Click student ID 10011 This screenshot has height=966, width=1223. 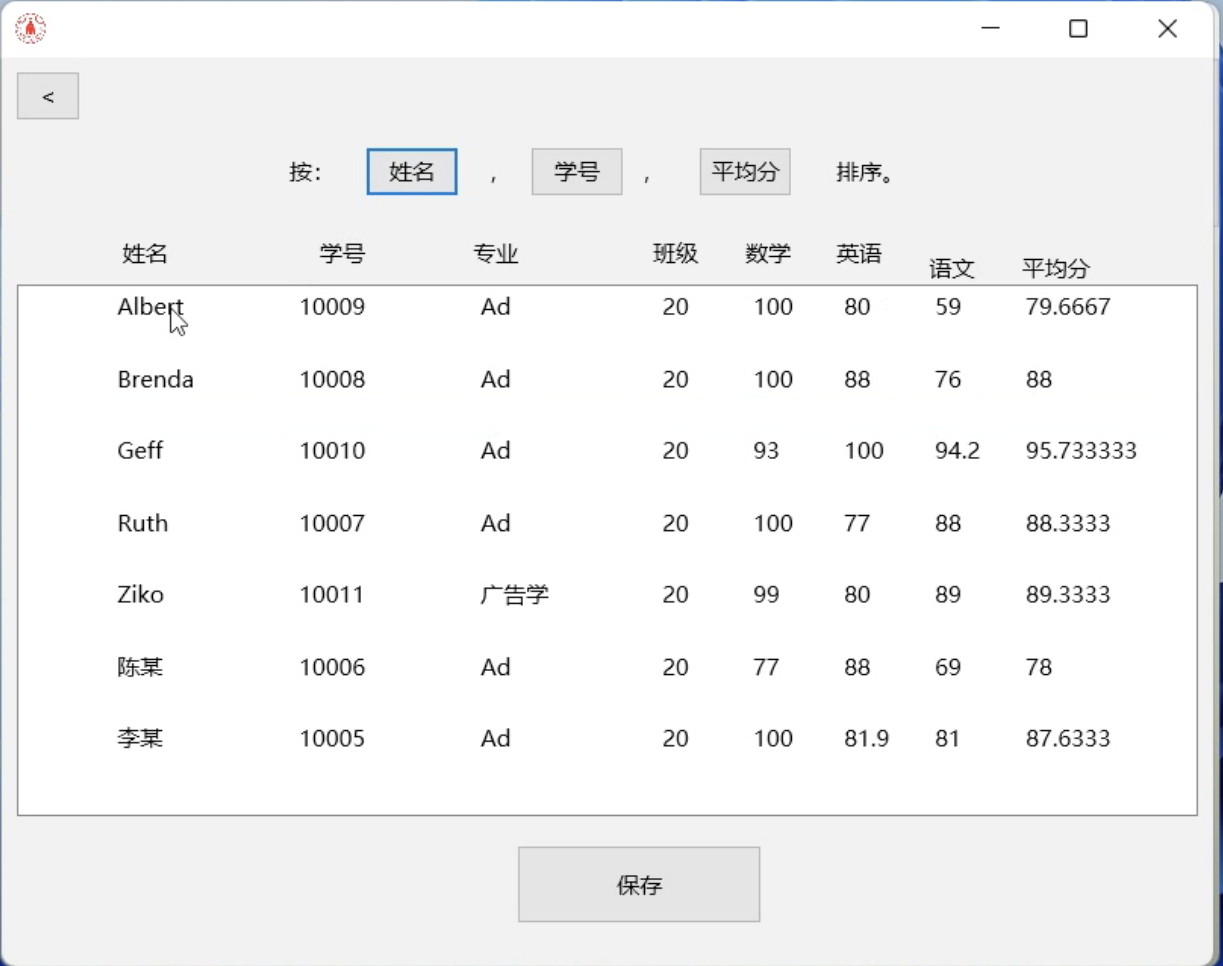(x=332, y=595)
